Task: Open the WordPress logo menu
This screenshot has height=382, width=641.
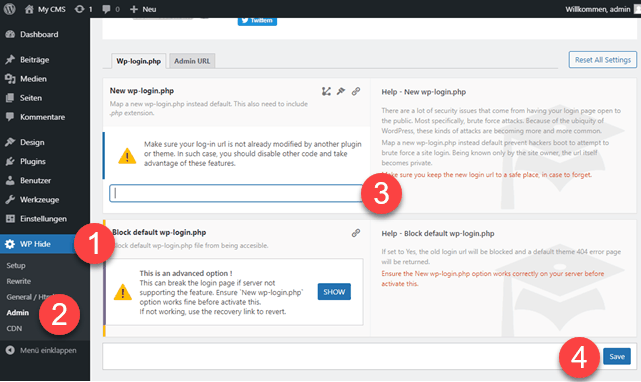Action: (9, 9)
